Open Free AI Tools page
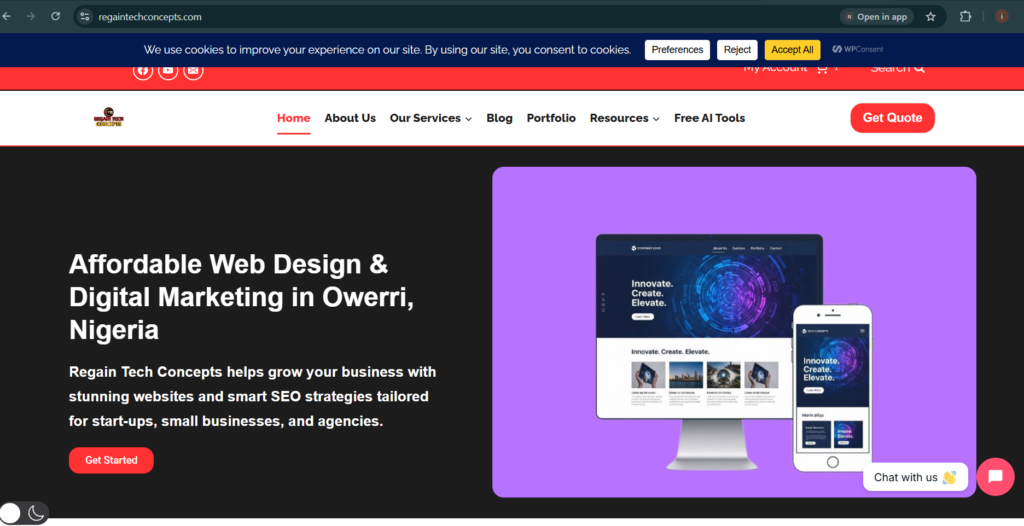 pos(709,118)
